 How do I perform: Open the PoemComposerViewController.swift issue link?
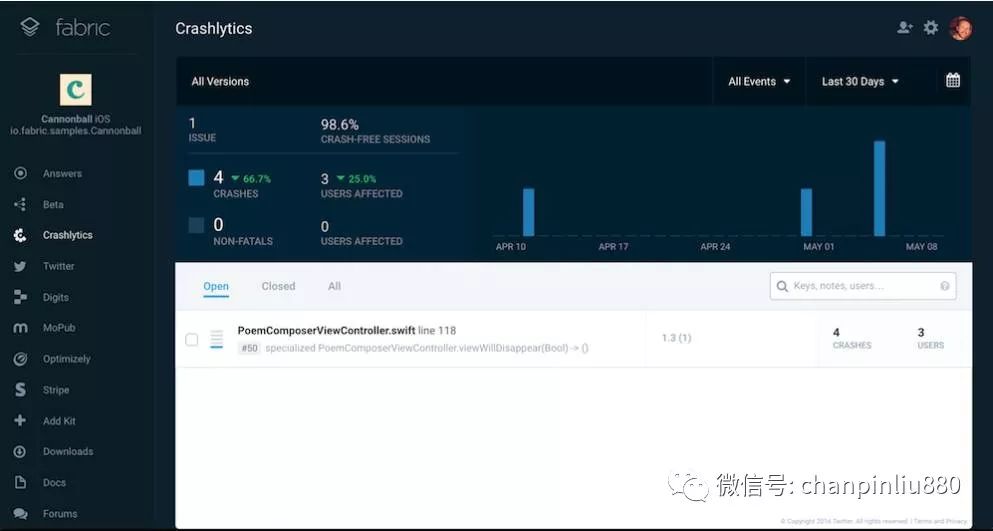coord(326,330)
